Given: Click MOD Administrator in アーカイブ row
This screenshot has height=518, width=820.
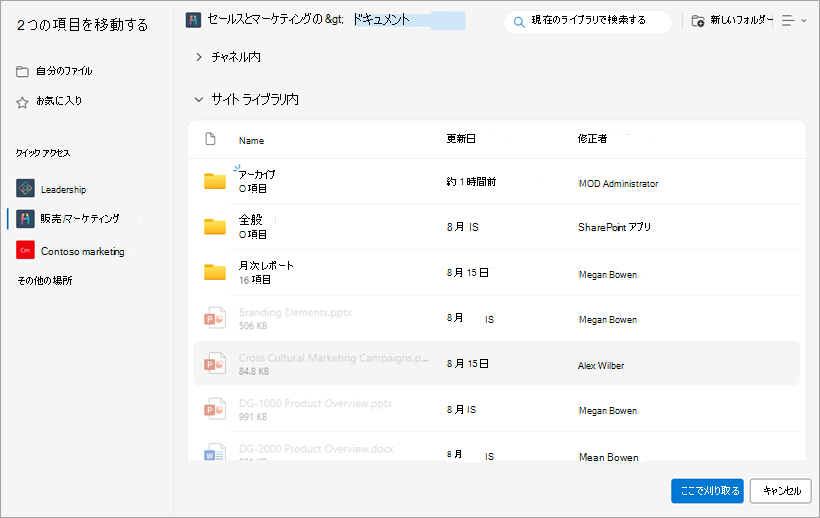Looking at the screenshot, I should 618,183.
